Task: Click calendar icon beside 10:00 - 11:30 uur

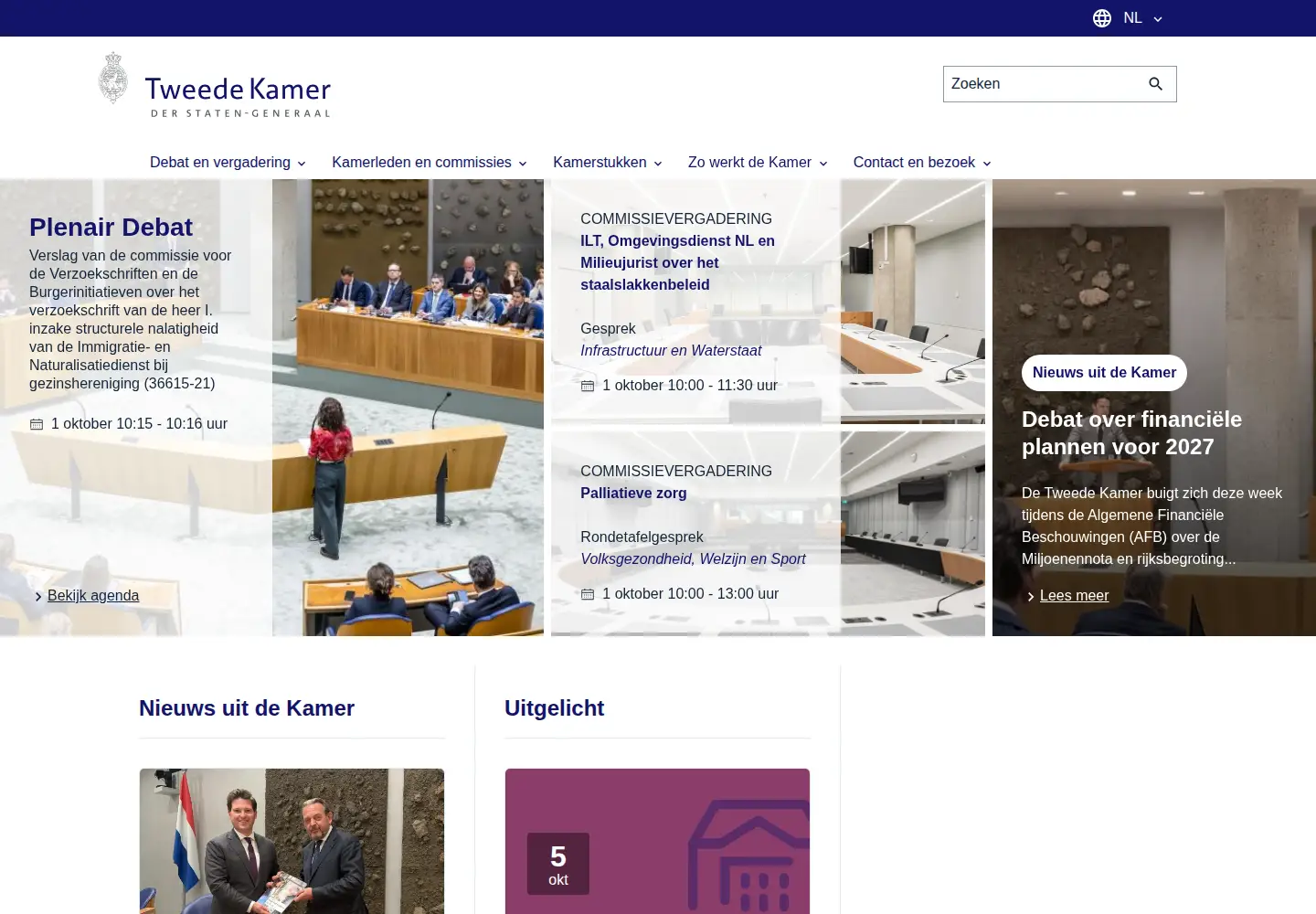Action: click(x=588, y=386)
